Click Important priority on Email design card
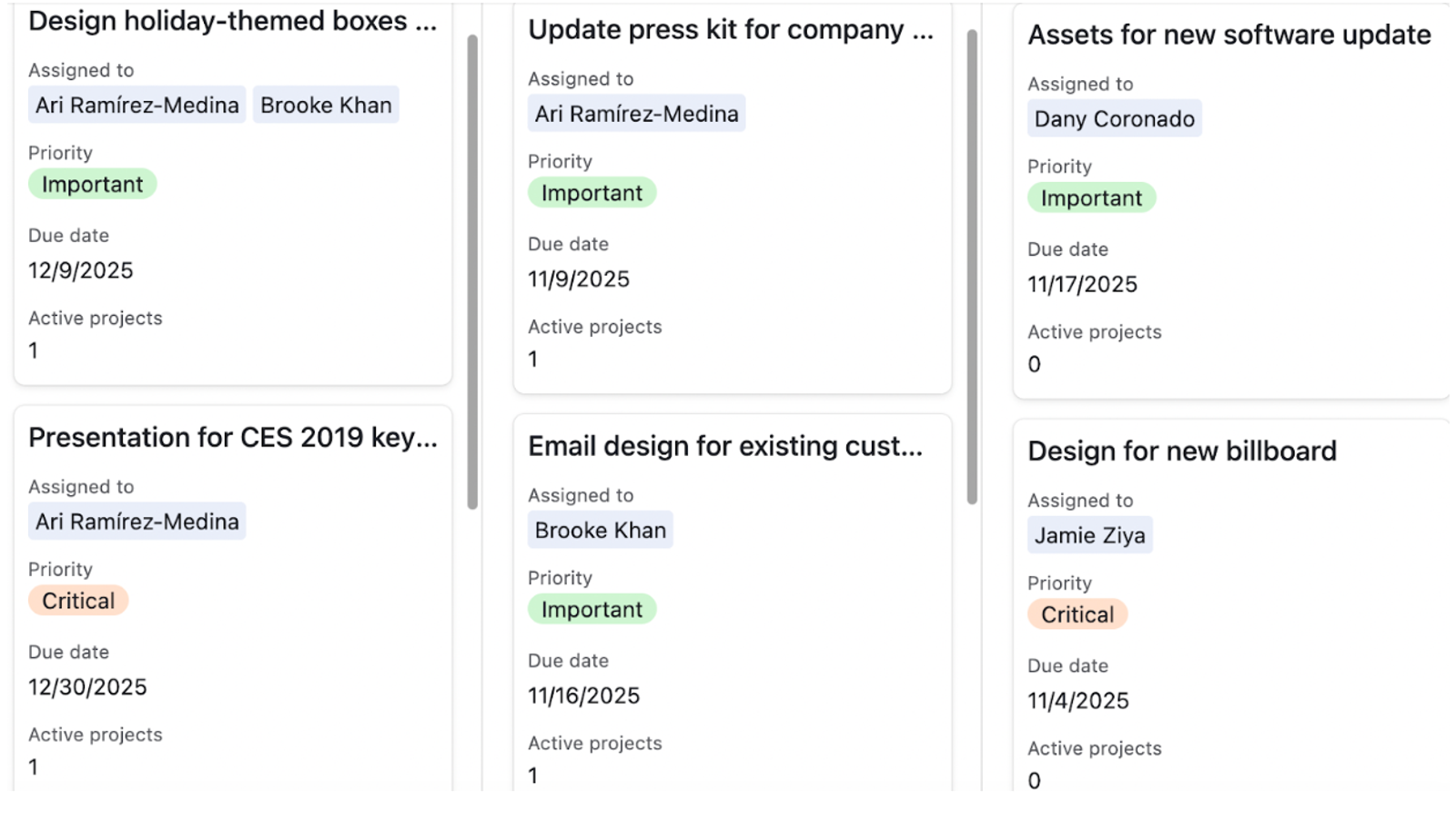Image resolution: width=1456 pixels, height=832 pixels. tap(592, 609)
